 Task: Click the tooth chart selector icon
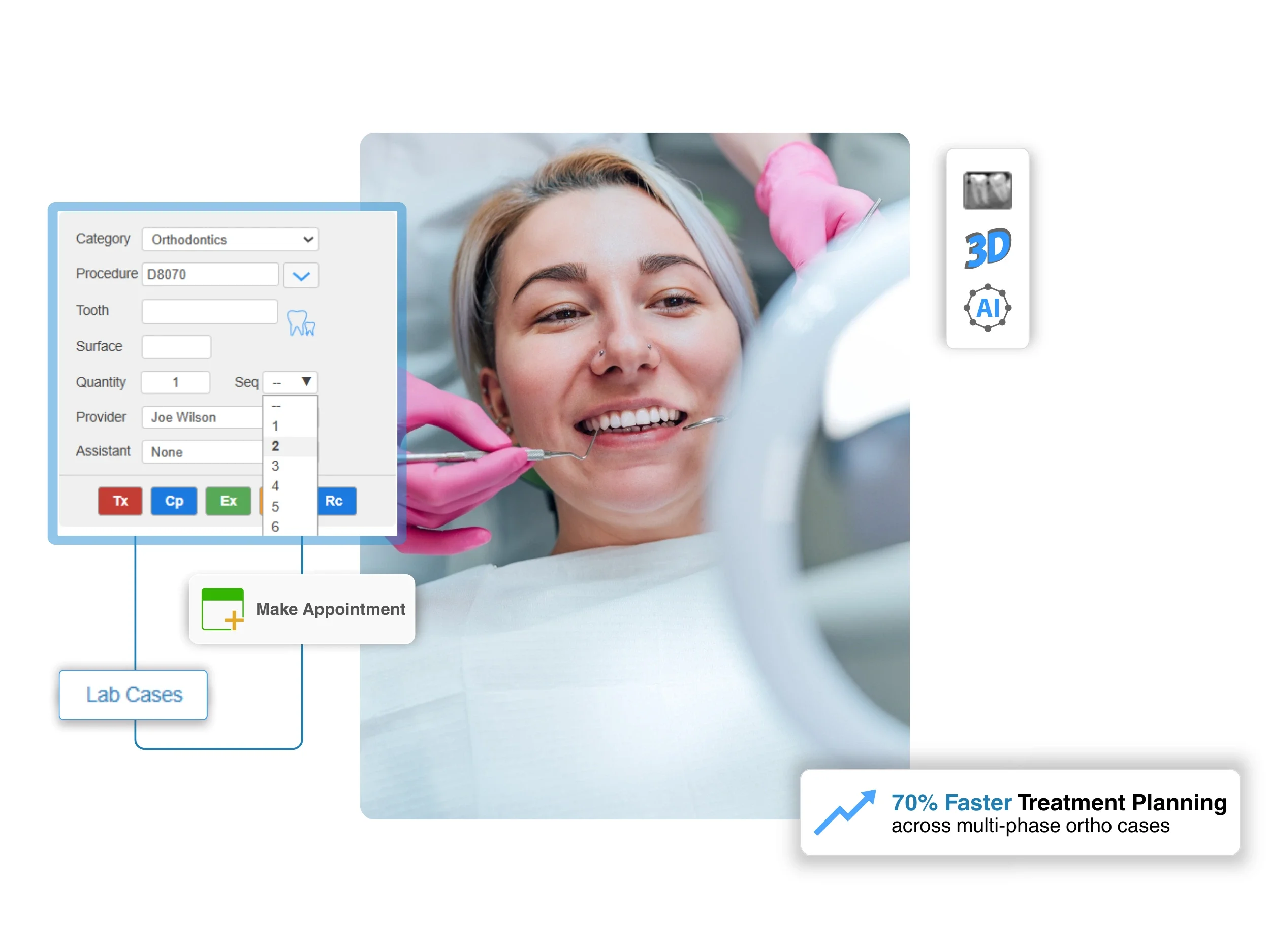[x=301, y=323]
